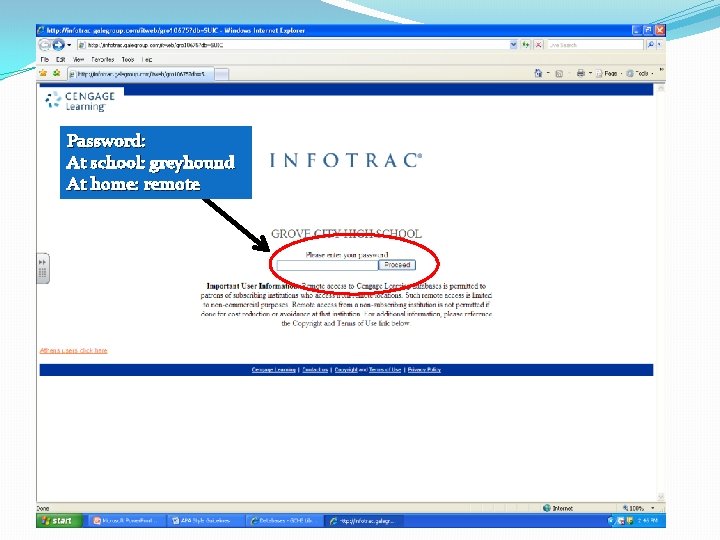Expand the Home button dropdown arrow
The width and height of the screenshot is (720, 540).
click(548, 73)
